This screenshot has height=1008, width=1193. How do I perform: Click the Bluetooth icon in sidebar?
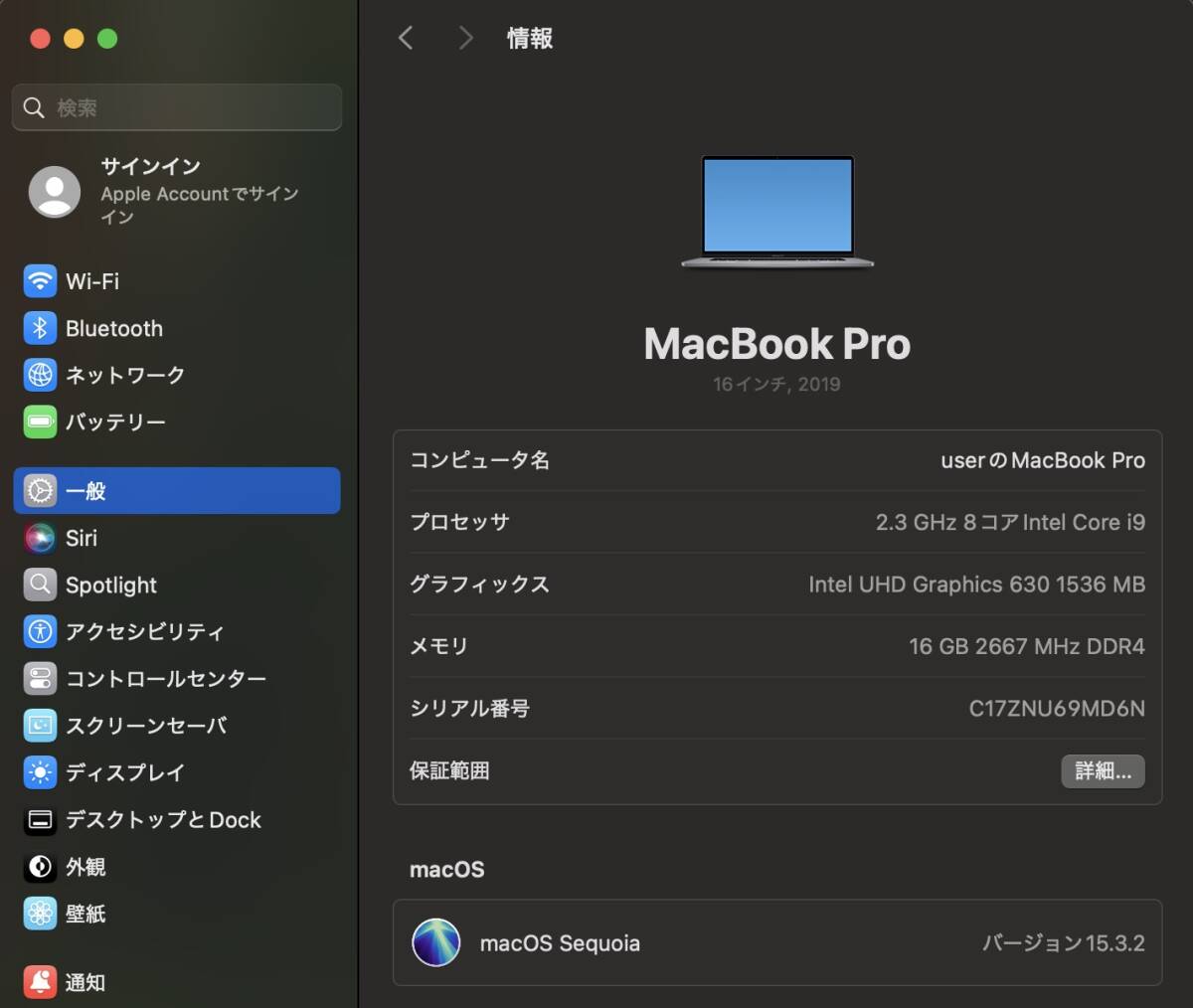pyautogui.click(x=40, y=328)
